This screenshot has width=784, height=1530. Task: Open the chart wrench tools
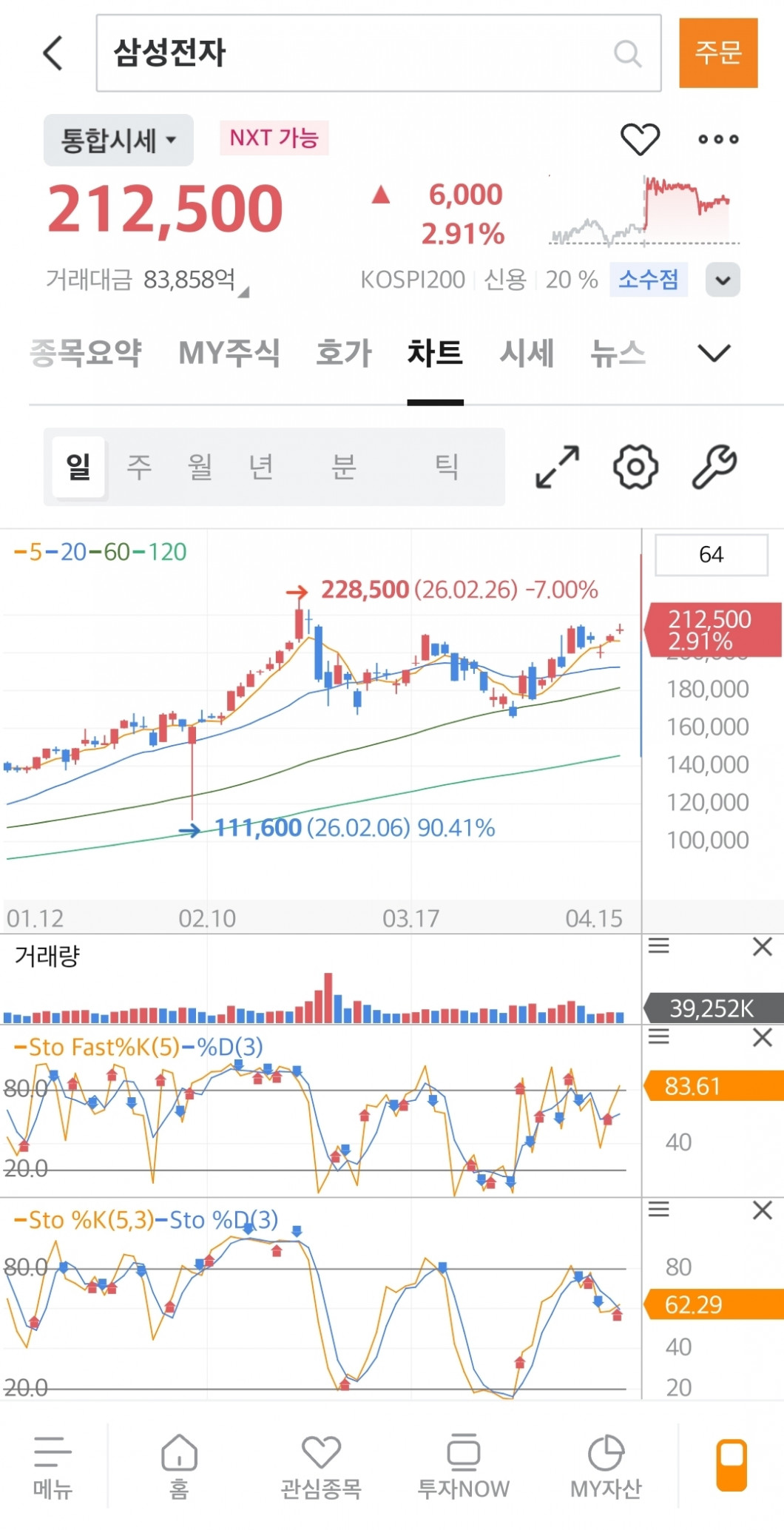(x=714, y=467)
